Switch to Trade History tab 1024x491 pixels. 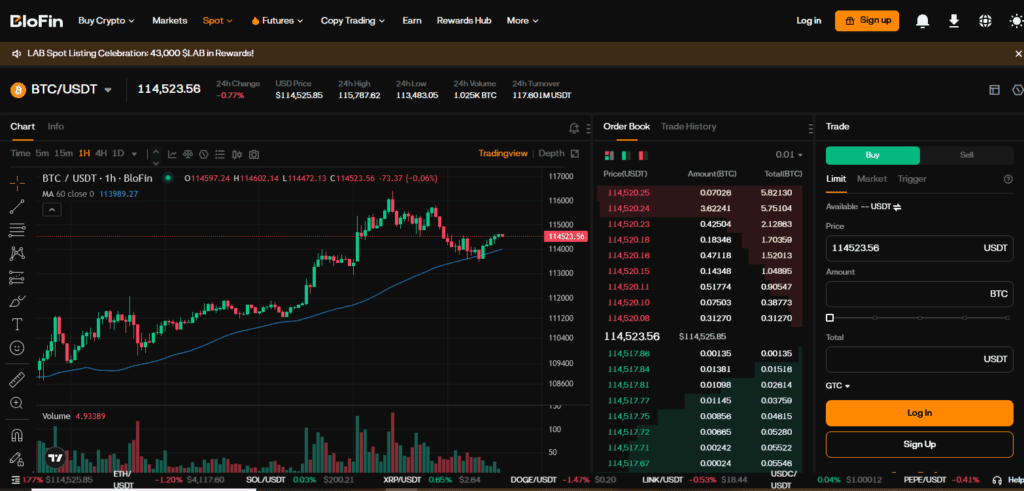coord(688,127)
